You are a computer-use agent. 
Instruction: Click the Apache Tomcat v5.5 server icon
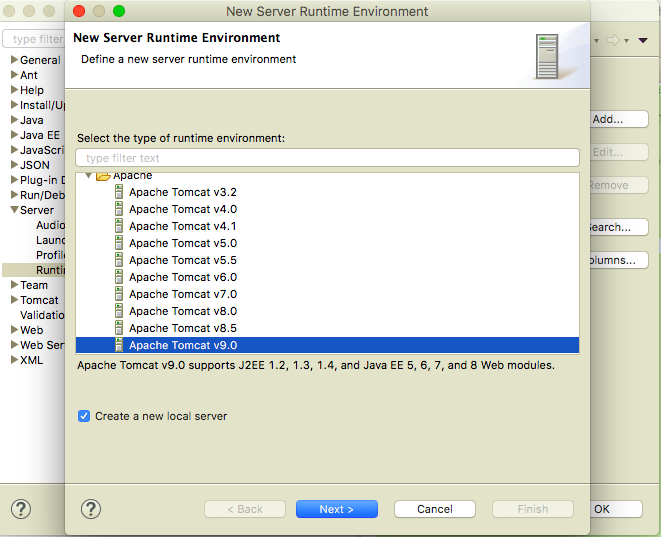119,260
